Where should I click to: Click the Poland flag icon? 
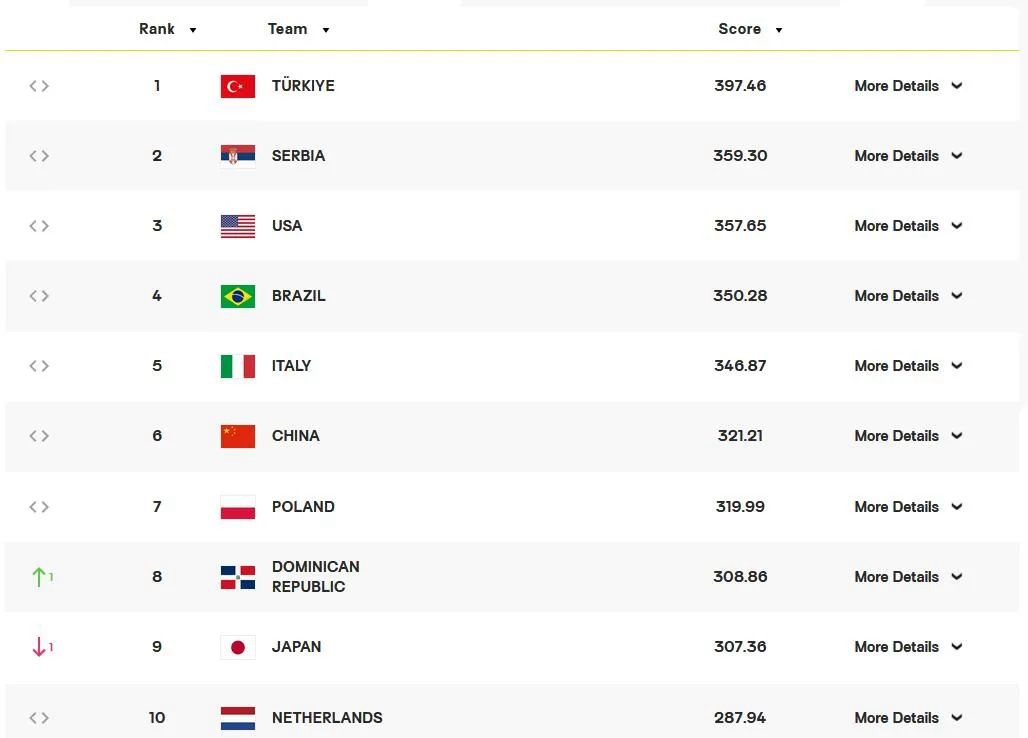click(238, 507)
